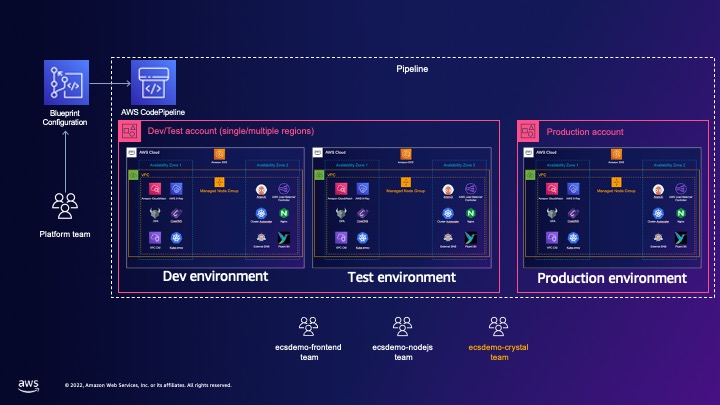Click the ecsdemo-crystal team icon
The width and height of the screenshot is (720, 405).
(498, 326)
